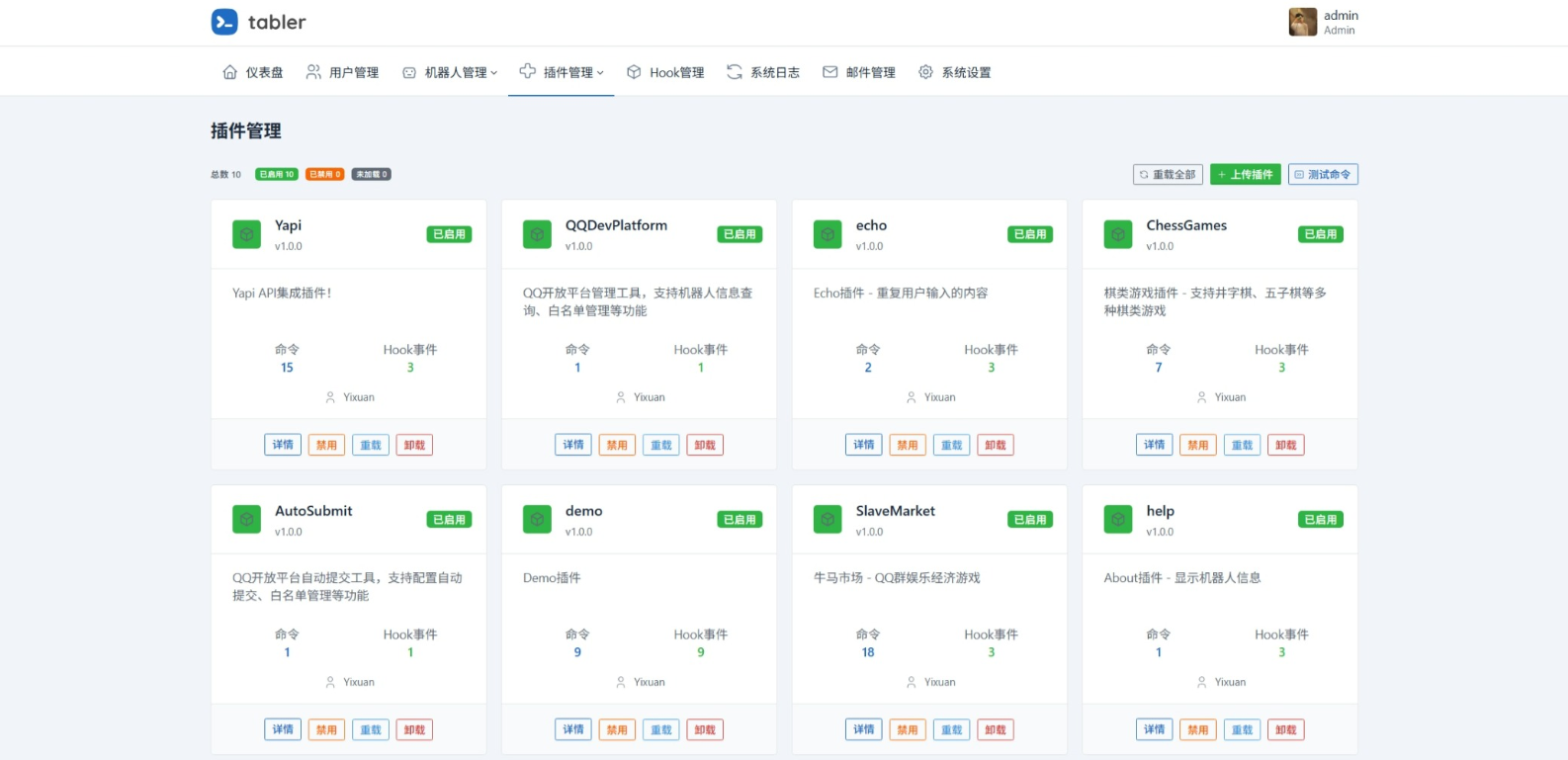Uninstall the echo plugin with 卸载

point(996,445)
